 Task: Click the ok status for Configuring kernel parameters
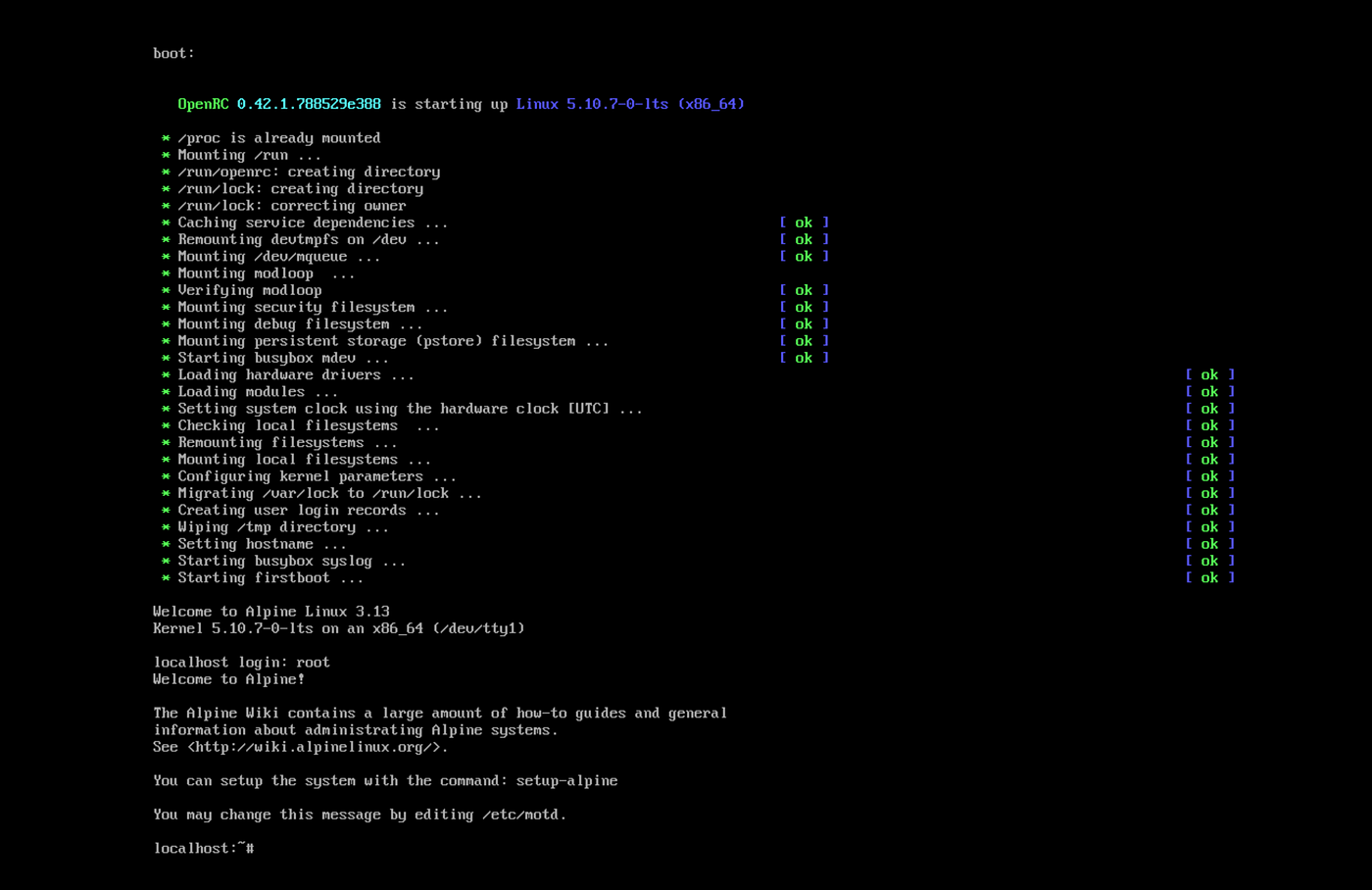click(x=1209, y=476)
